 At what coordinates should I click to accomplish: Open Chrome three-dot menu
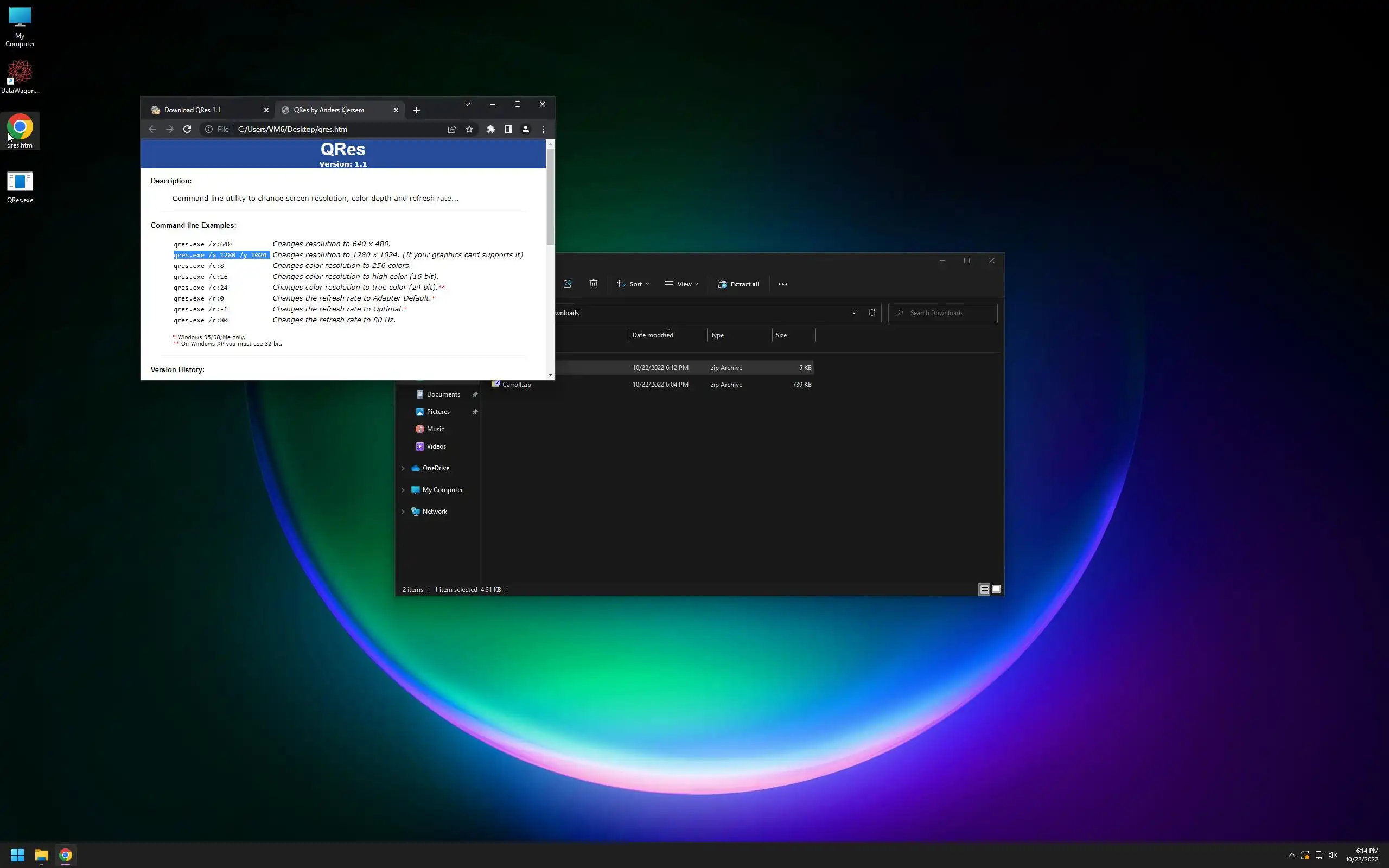(x=543, y=129)
